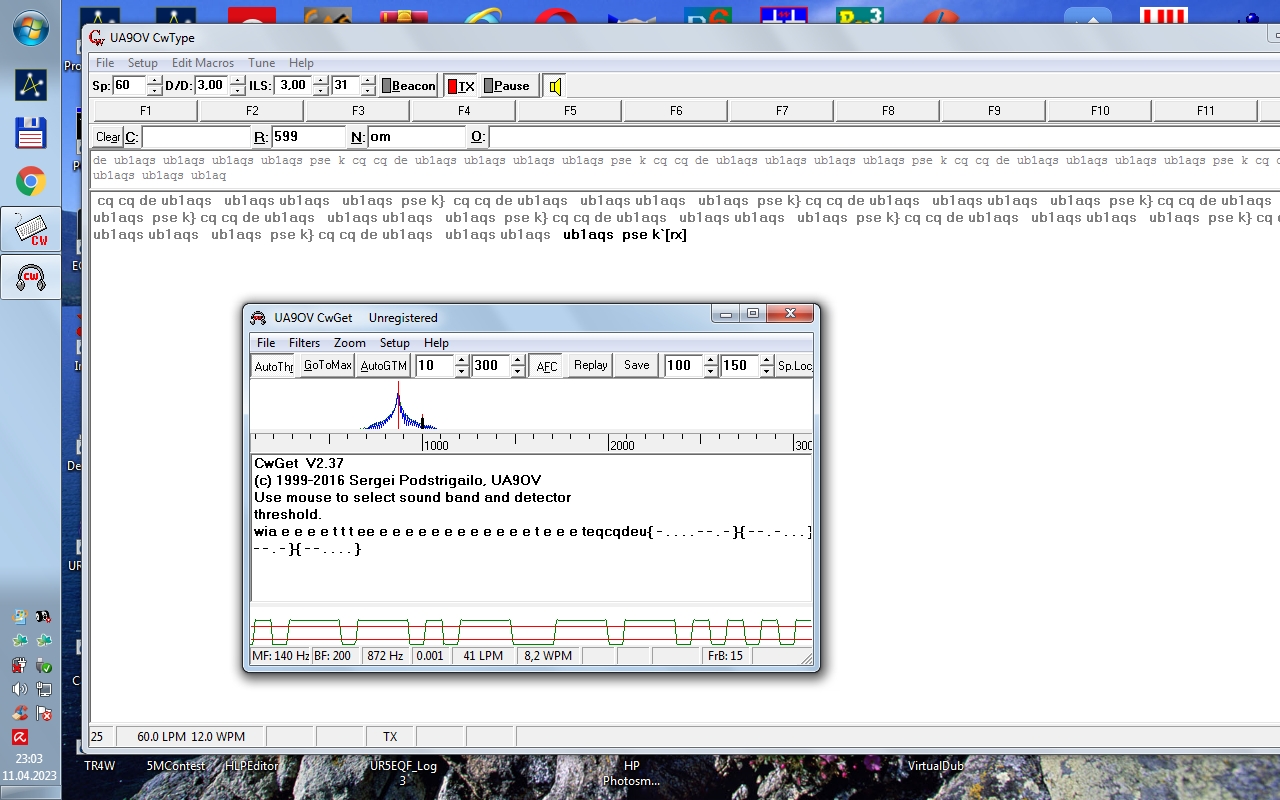Open the Filters menu in CwGet
Viewport: 1280px width, 800px height.
(x=304, y=343)
